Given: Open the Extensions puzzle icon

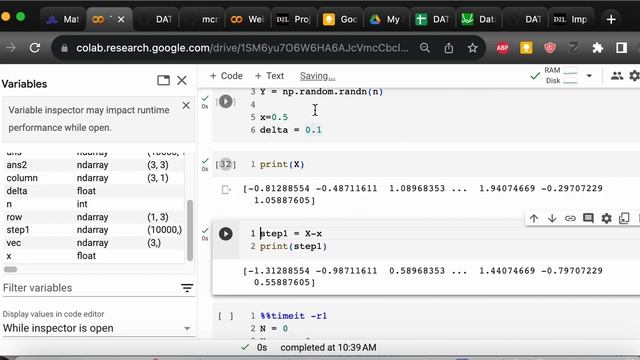Looking at the screenshot, I should click(598, 48).
